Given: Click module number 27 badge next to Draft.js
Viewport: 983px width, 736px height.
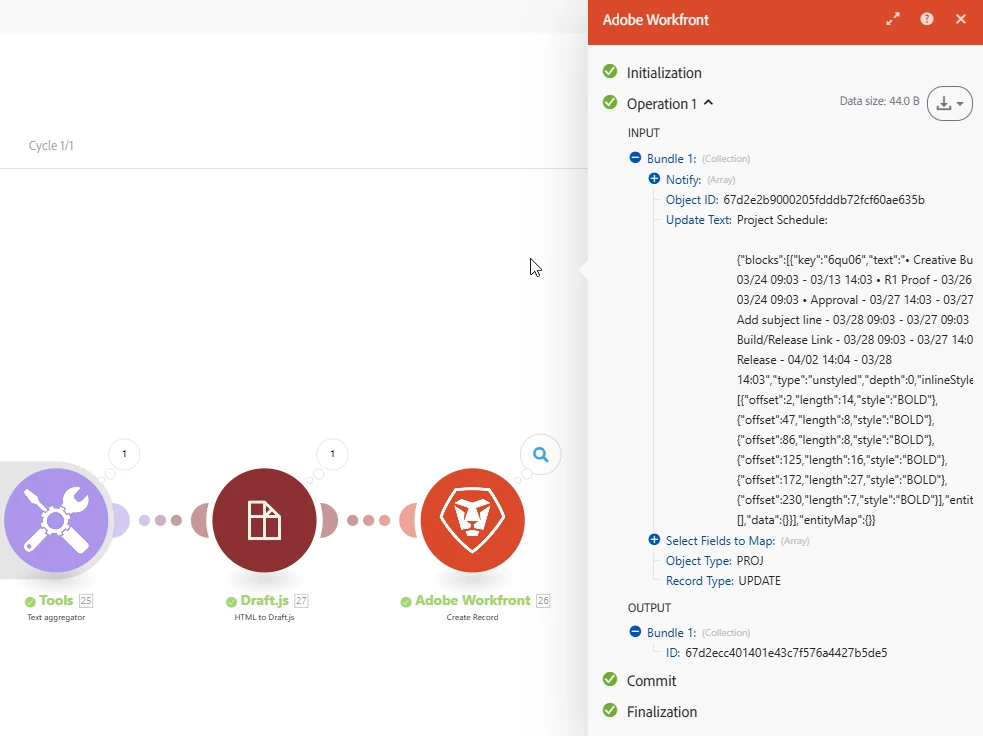Looking at the screenshot, I should 302,601.
